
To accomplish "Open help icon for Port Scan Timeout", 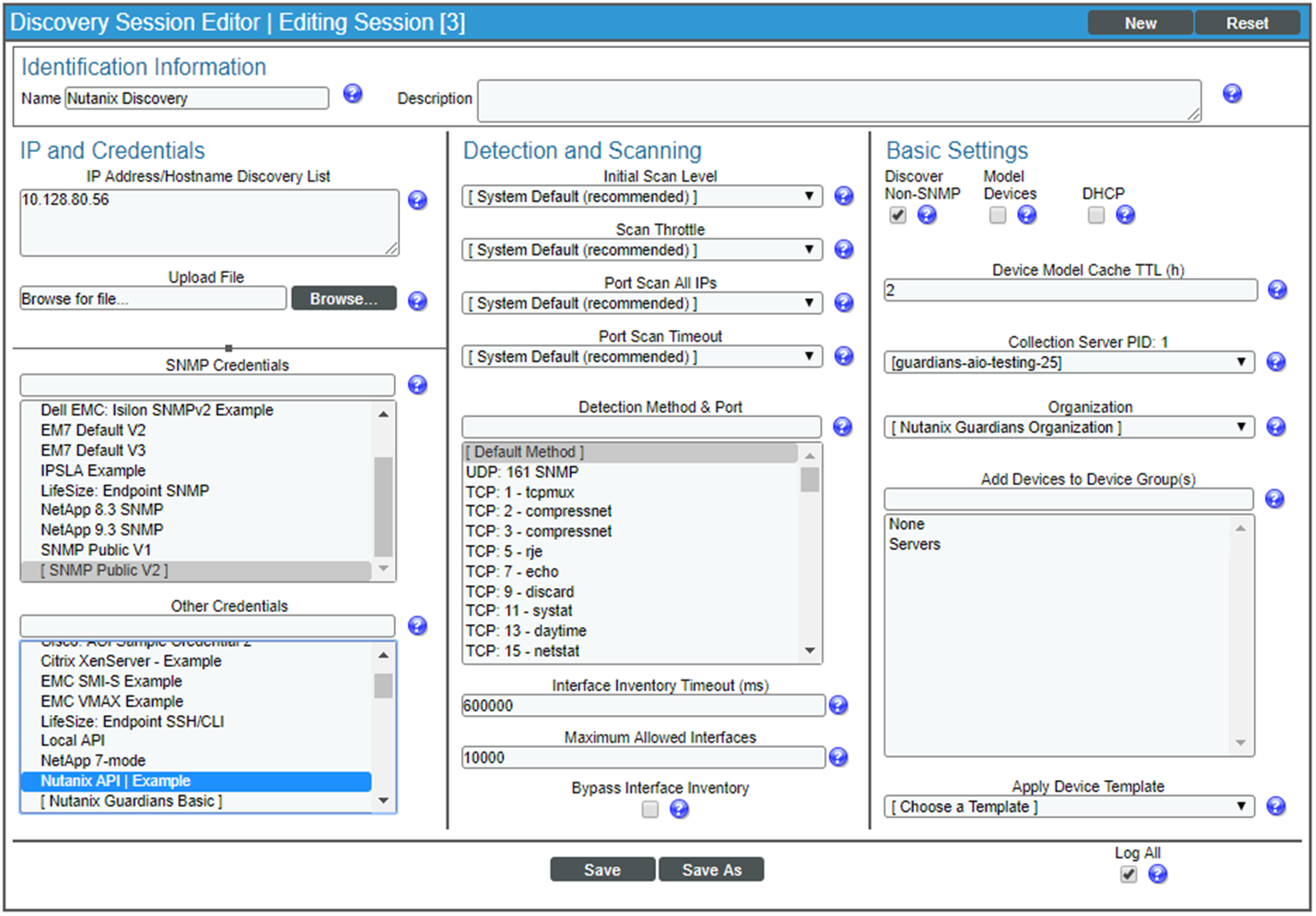I will 844,356.
